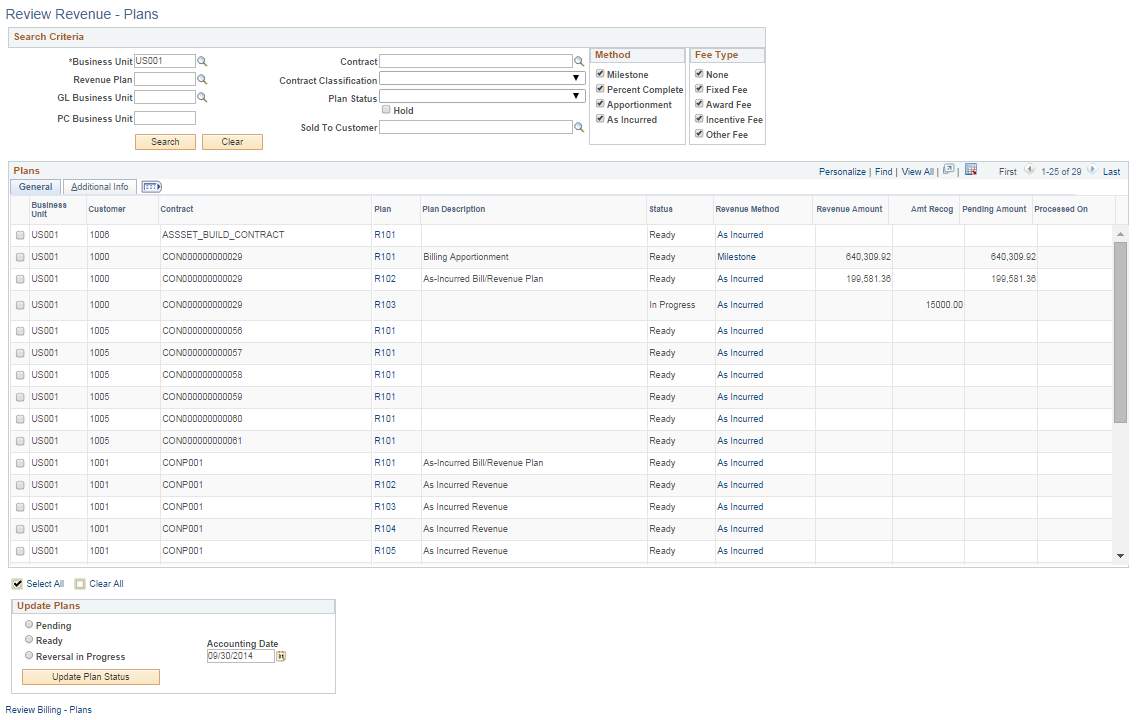1137x720 pixels.
Task: Disable the Fixed Fee type checkbox
Action: [697, 89]
